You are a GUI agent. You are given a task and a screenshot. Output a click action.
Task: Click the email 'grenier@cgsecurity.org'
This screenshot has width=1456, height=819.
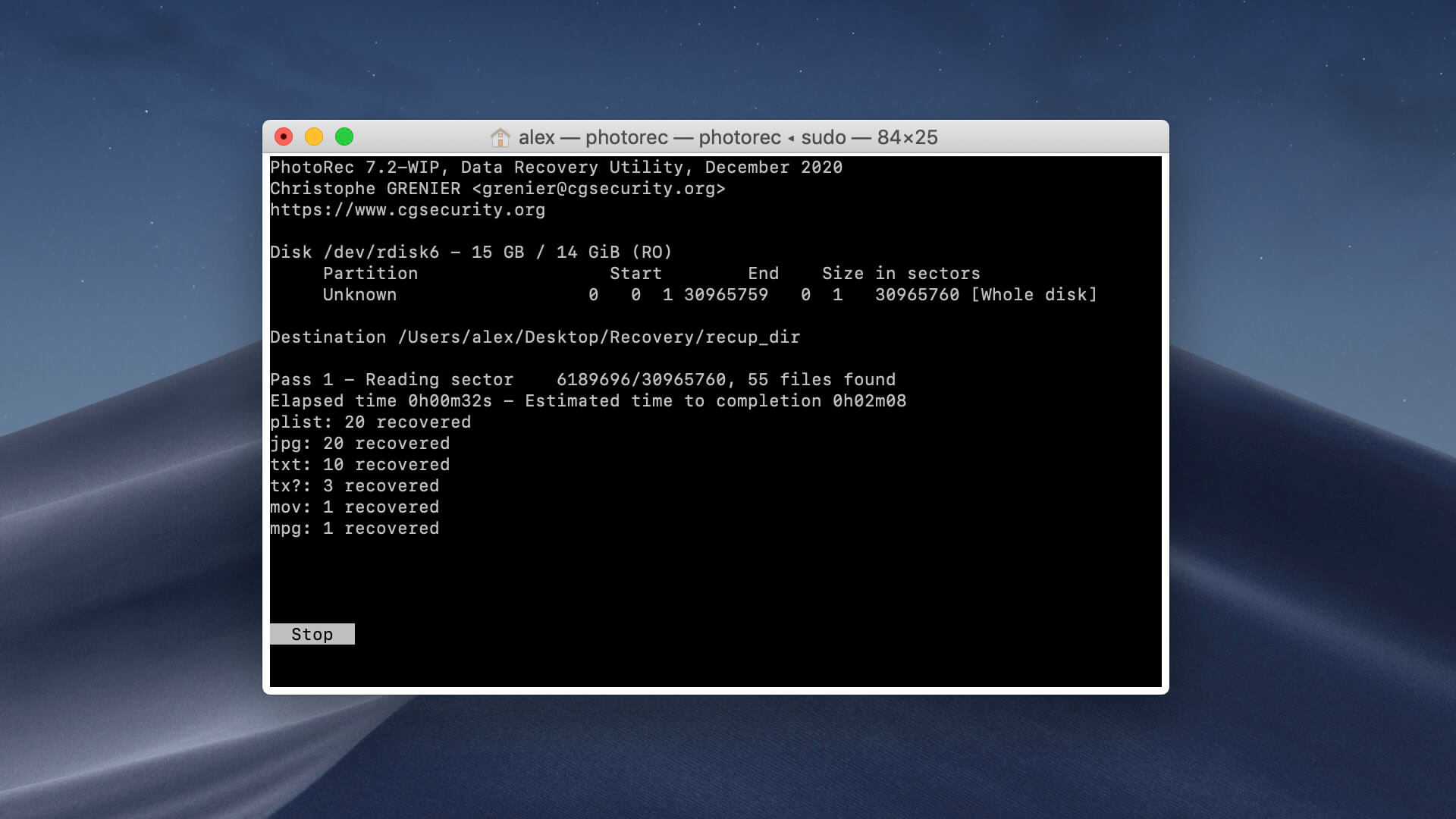(598, 189)
